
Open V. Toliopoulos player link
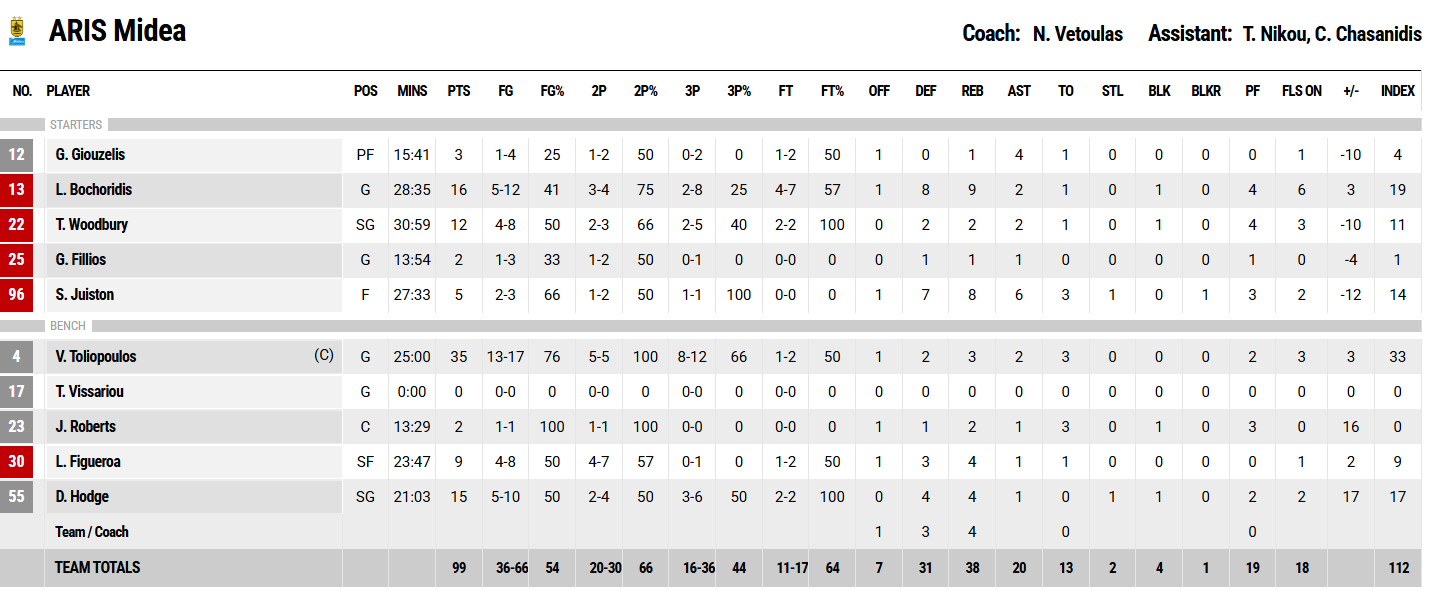[x=96, y=357]
